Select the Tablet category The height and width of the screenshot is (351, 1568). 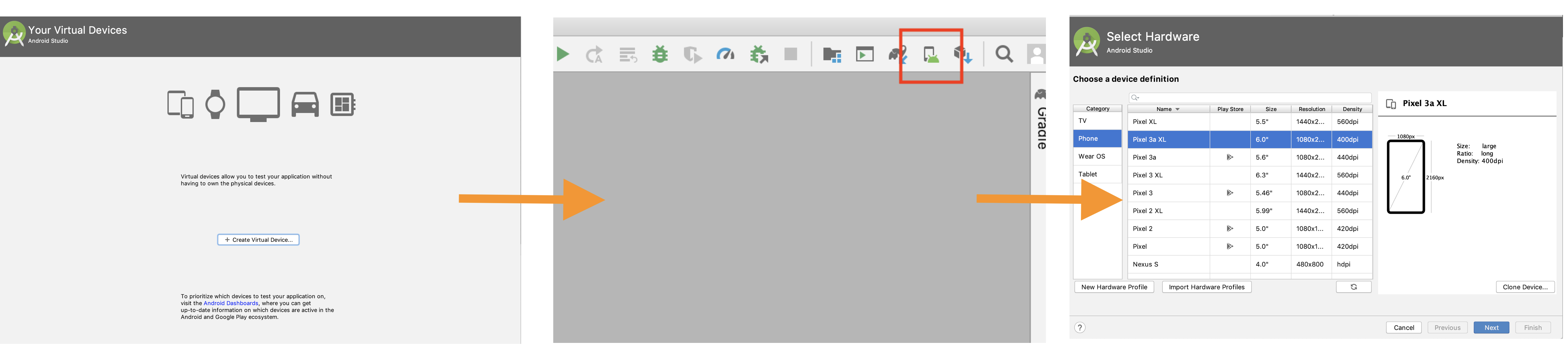click(x=1097, y=174)
